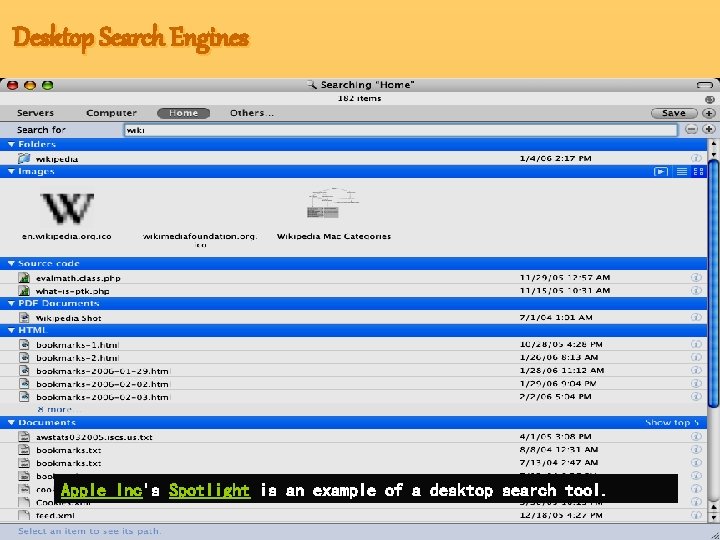Show info for bookmarks.txt dated 8/8/04

[x=696, y=450]
